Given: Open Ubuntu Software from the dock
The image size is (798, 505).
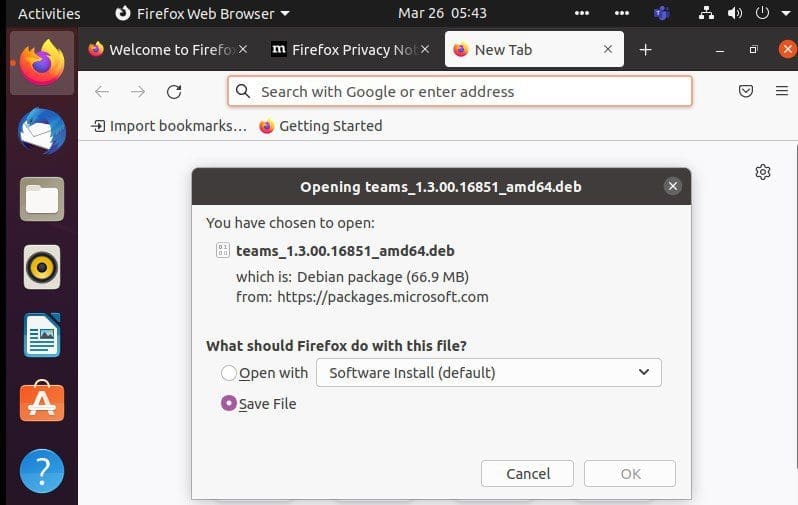Looking at the screenshot, I should (42, 402).
